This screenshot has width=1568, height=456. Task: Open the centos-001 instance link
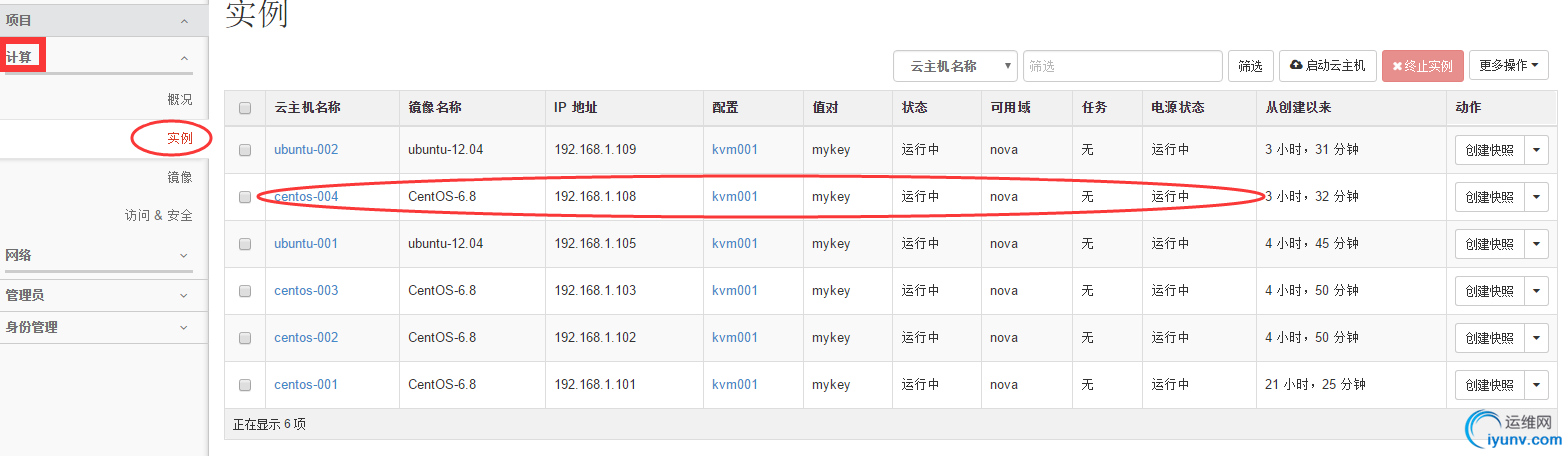[306, 385]
